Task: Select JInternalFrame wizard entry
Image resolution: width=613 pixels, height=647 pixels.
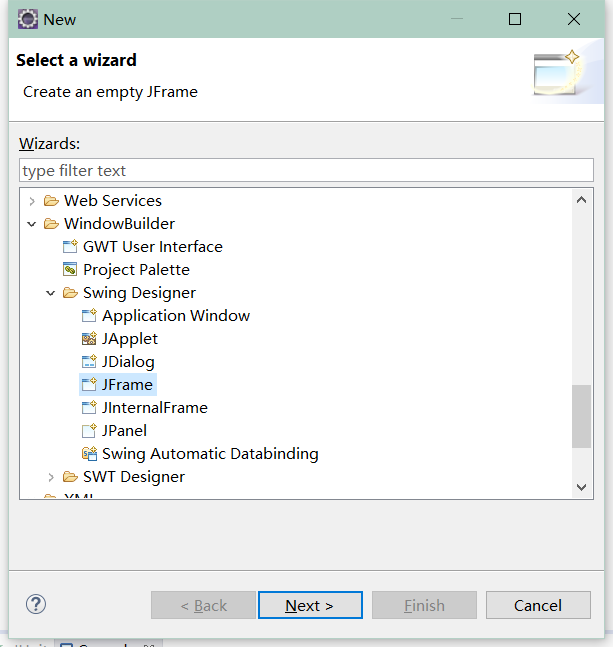Action: click(x=155, y=408)
